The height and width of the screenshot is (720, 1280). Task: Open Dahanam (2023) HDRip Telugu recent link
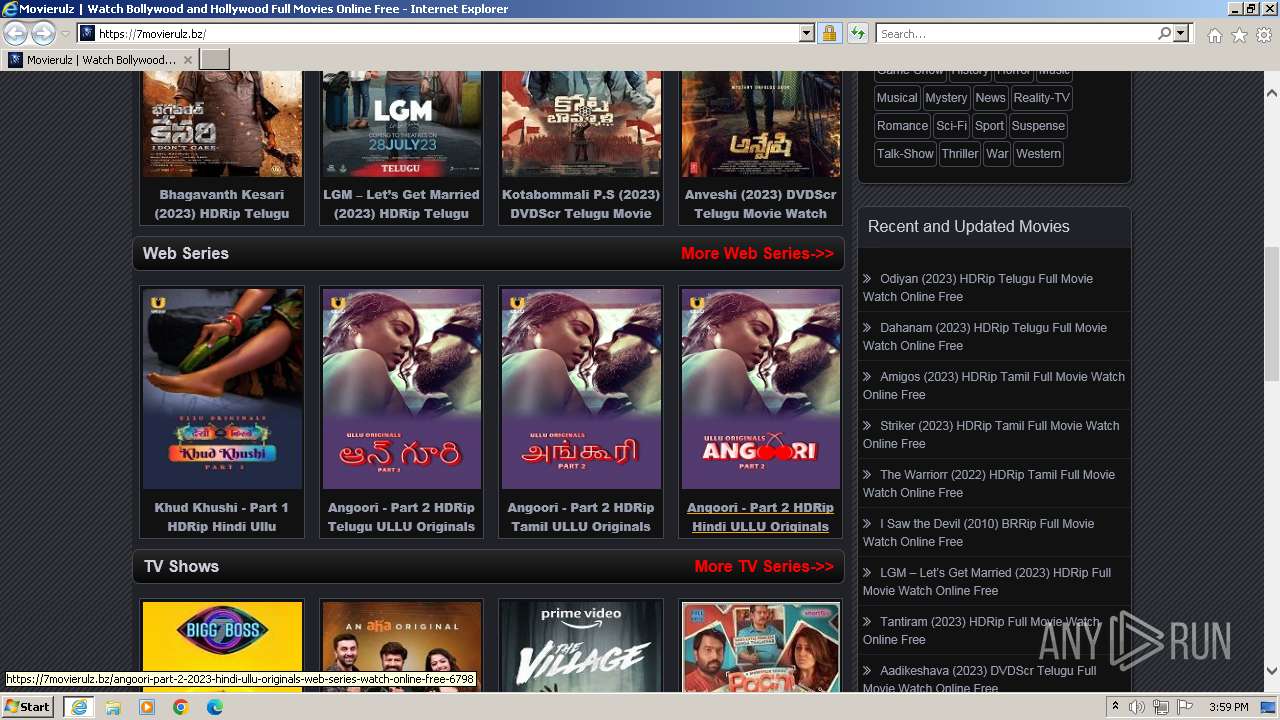coord(985,337)
